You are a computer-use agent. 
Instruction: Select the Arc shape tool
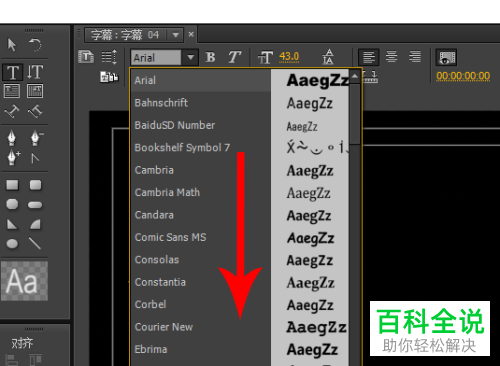[35, 224]
